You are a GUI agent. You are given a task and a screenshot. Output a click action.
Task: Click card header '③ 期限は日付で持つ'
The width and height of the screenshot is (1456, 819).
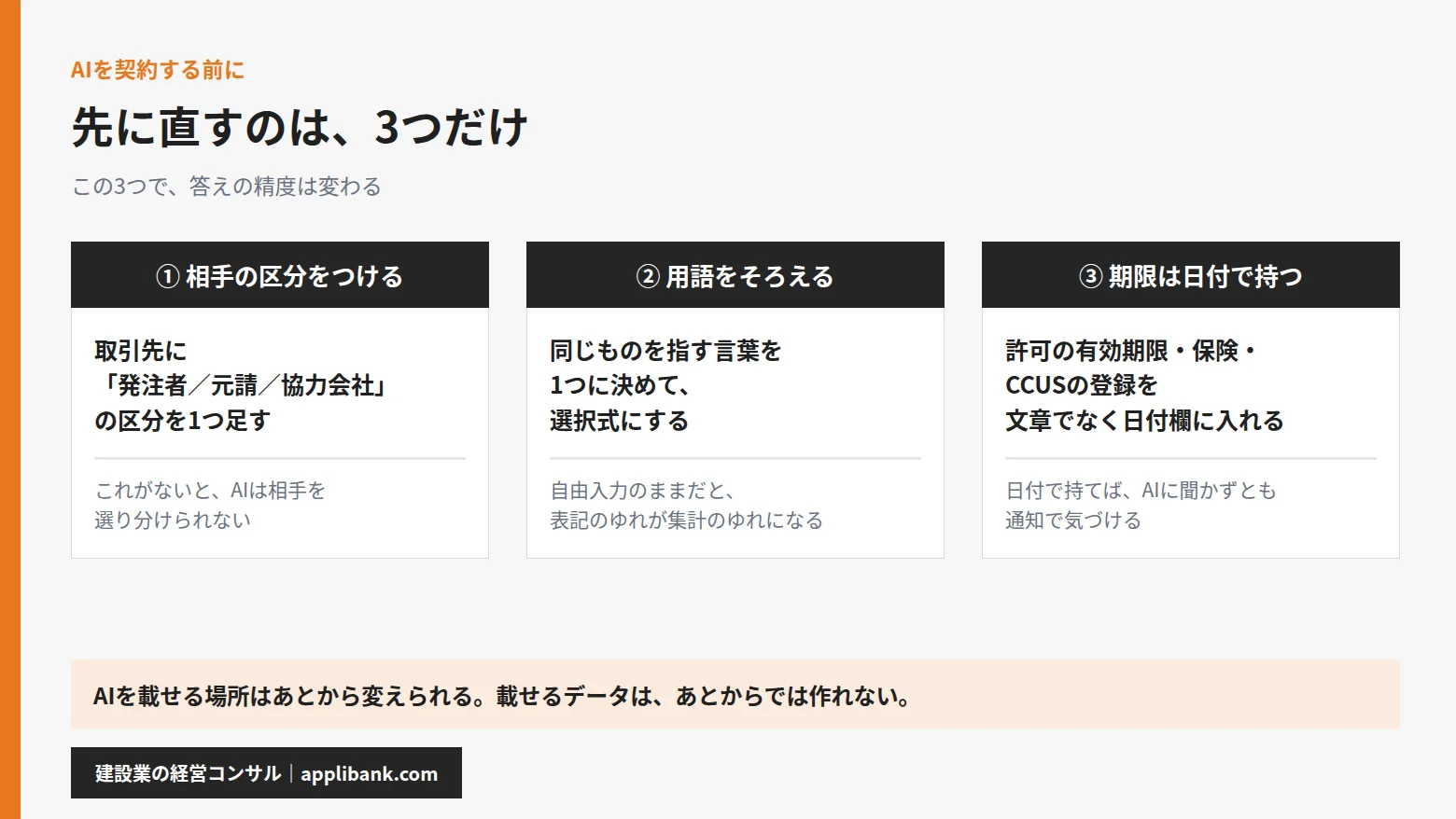click(x=1191, y=275)
